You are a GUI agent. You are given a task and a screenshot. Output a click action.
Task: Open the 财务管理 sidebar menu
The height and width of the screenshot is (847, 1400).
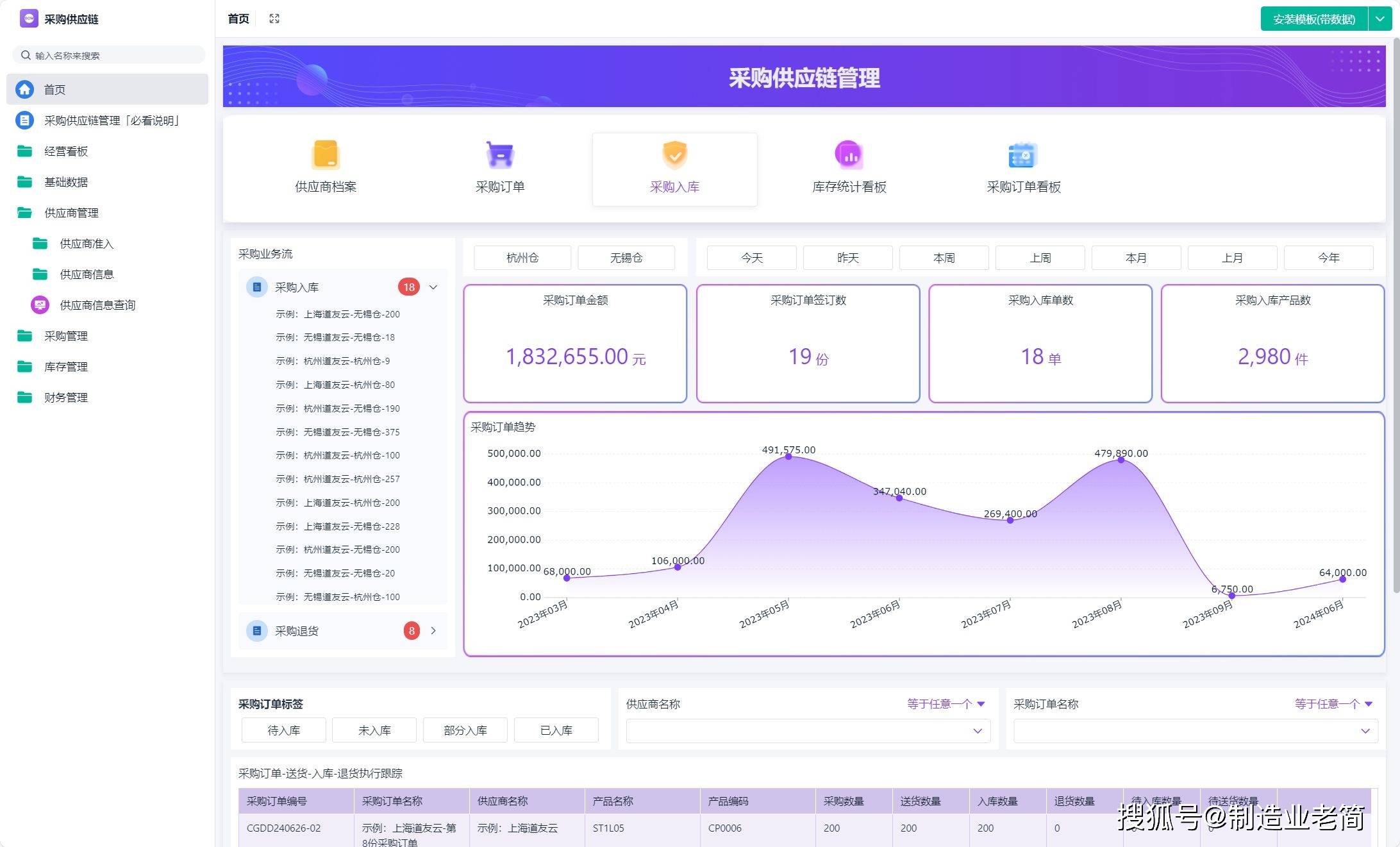coord(66,397)
